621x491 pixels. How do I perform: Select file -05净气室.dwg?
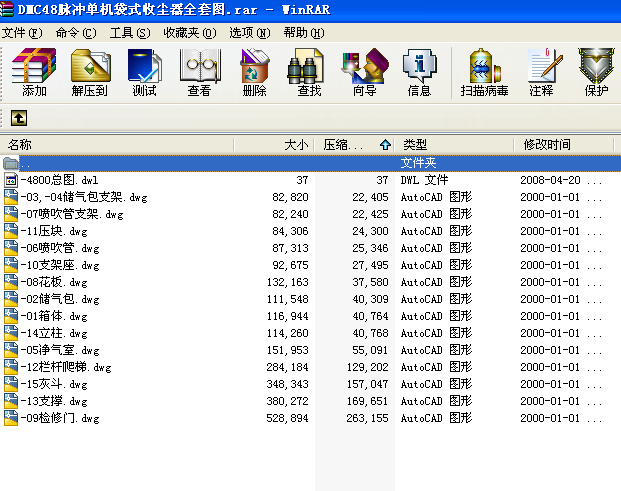coord(60,350)
